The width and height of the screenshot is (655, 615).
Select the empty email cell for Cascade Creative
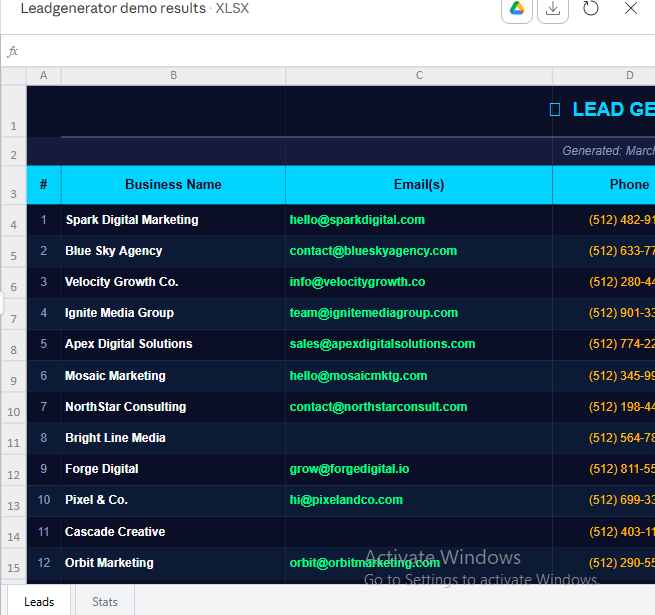click(x=419, y=531)
